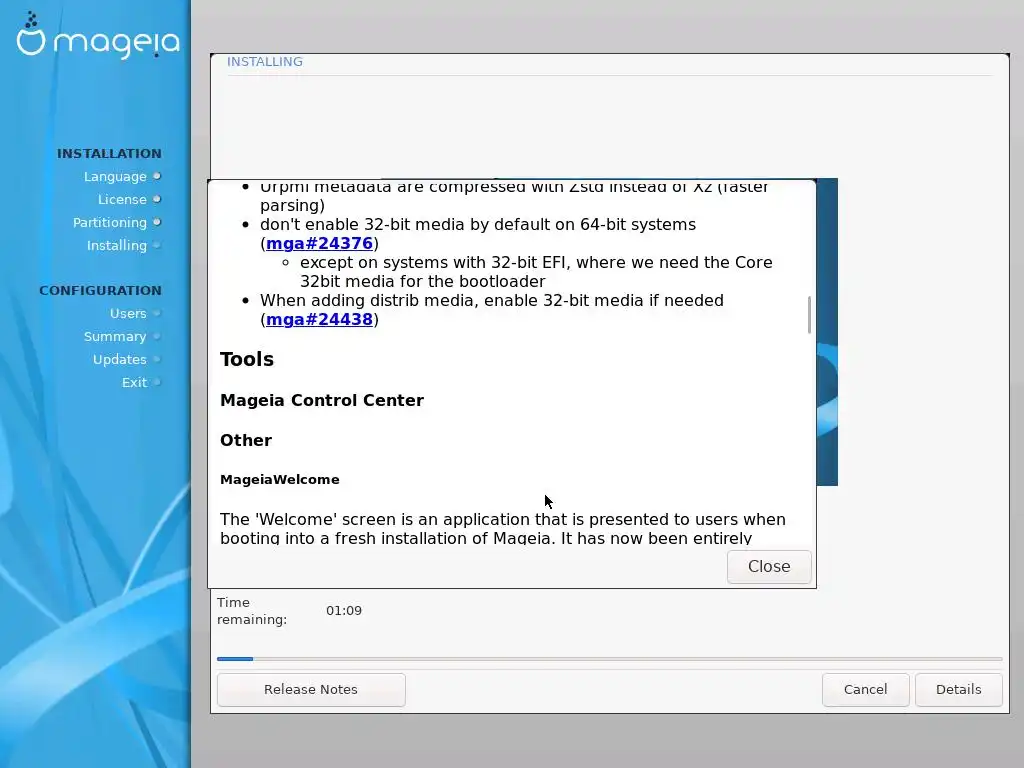Click the INSTALLATION sidebar heading
The width and height of the screenshot is (1024, 768).
pyautogui.click(x=109, y=153)
